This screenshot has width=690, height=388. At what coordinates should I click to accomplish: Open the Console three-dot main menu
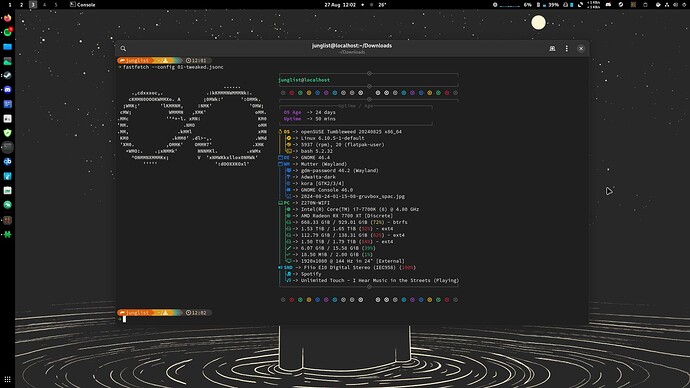[566, 48]
